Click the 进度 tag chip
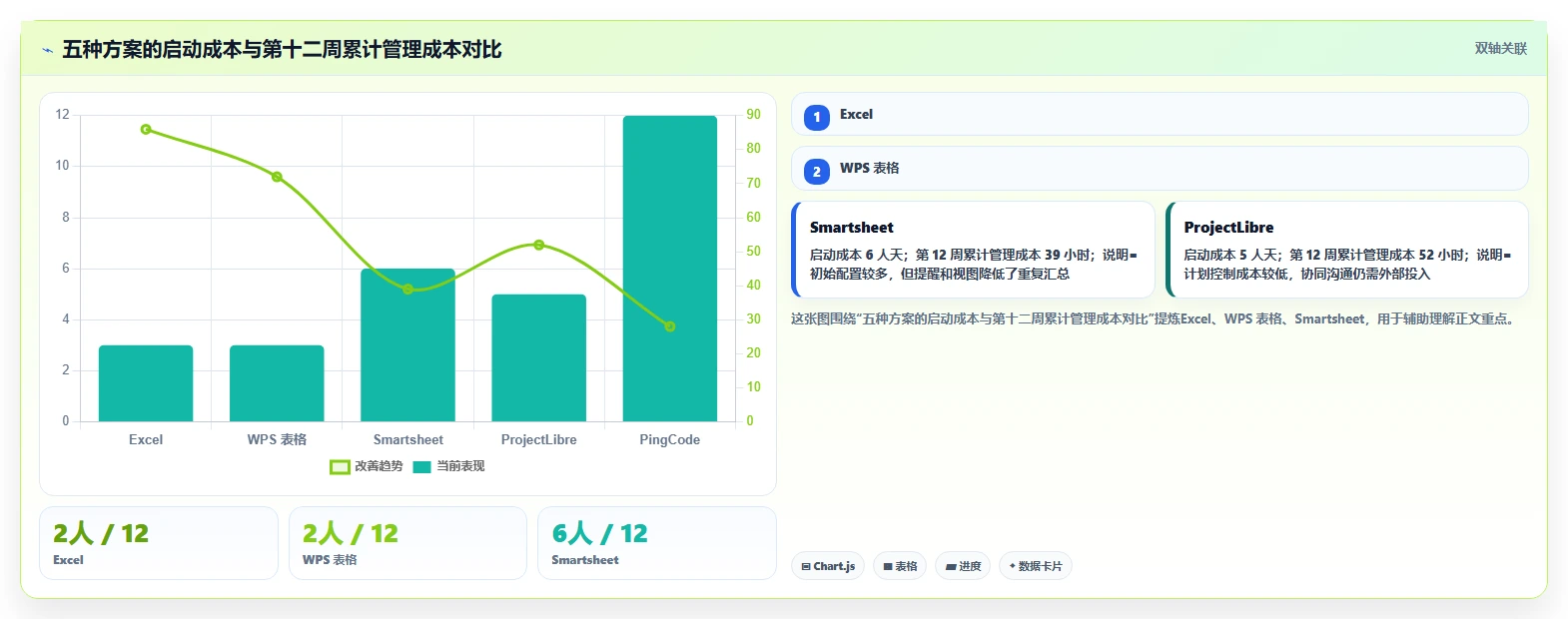Image resolution: width=1568 pixels, height=619 pixels. (x=963, y=566)
